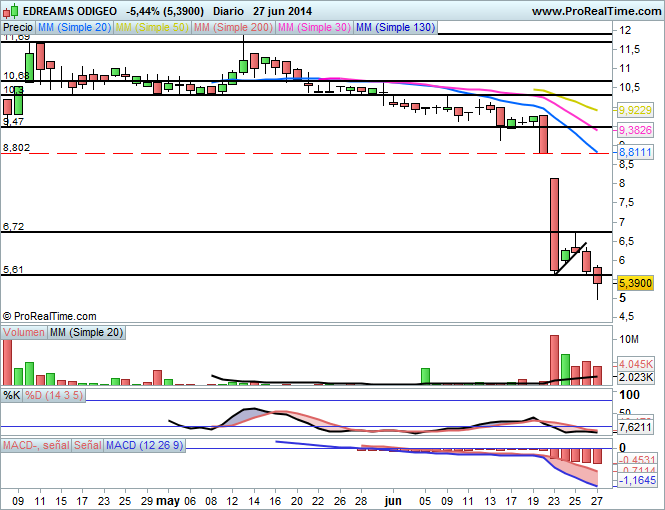Open the MM (Simple 50) label
The image size is (665, 510).
click(x=152, y=28)
